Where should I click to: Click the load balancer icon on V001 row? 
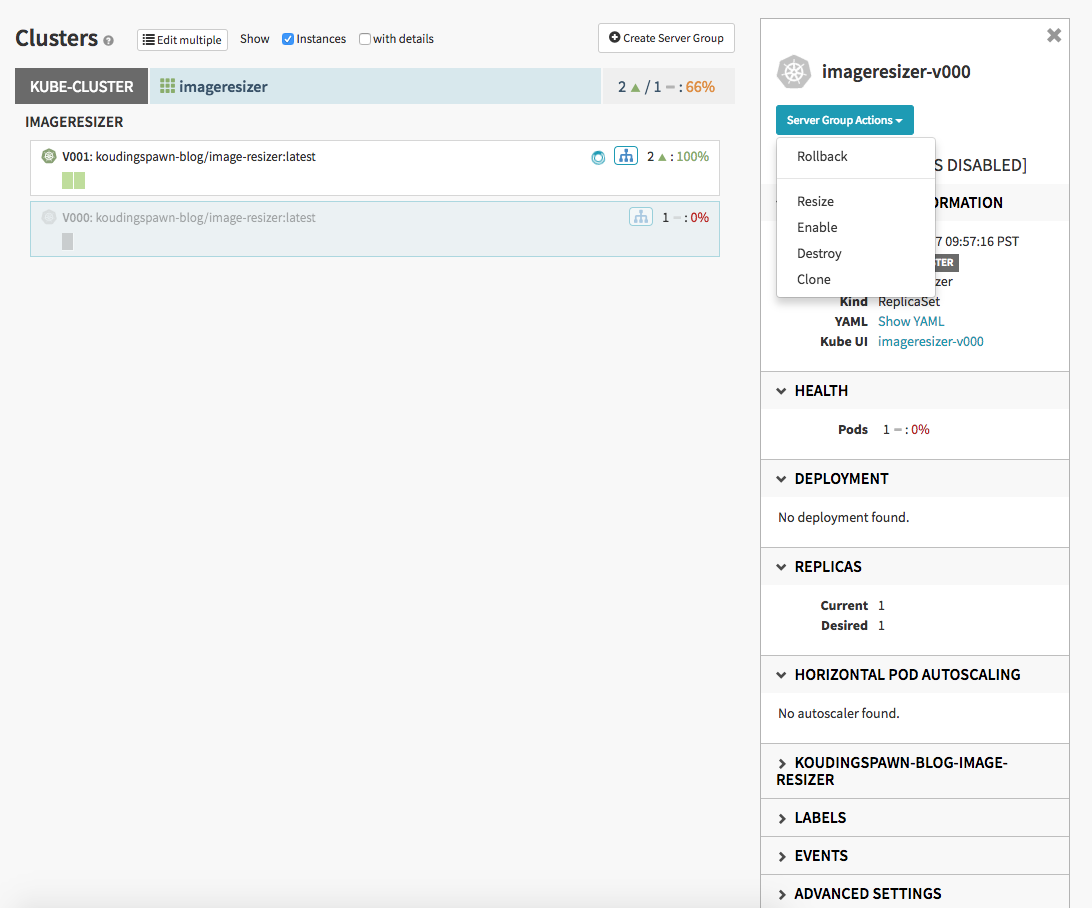coord(626,156)
